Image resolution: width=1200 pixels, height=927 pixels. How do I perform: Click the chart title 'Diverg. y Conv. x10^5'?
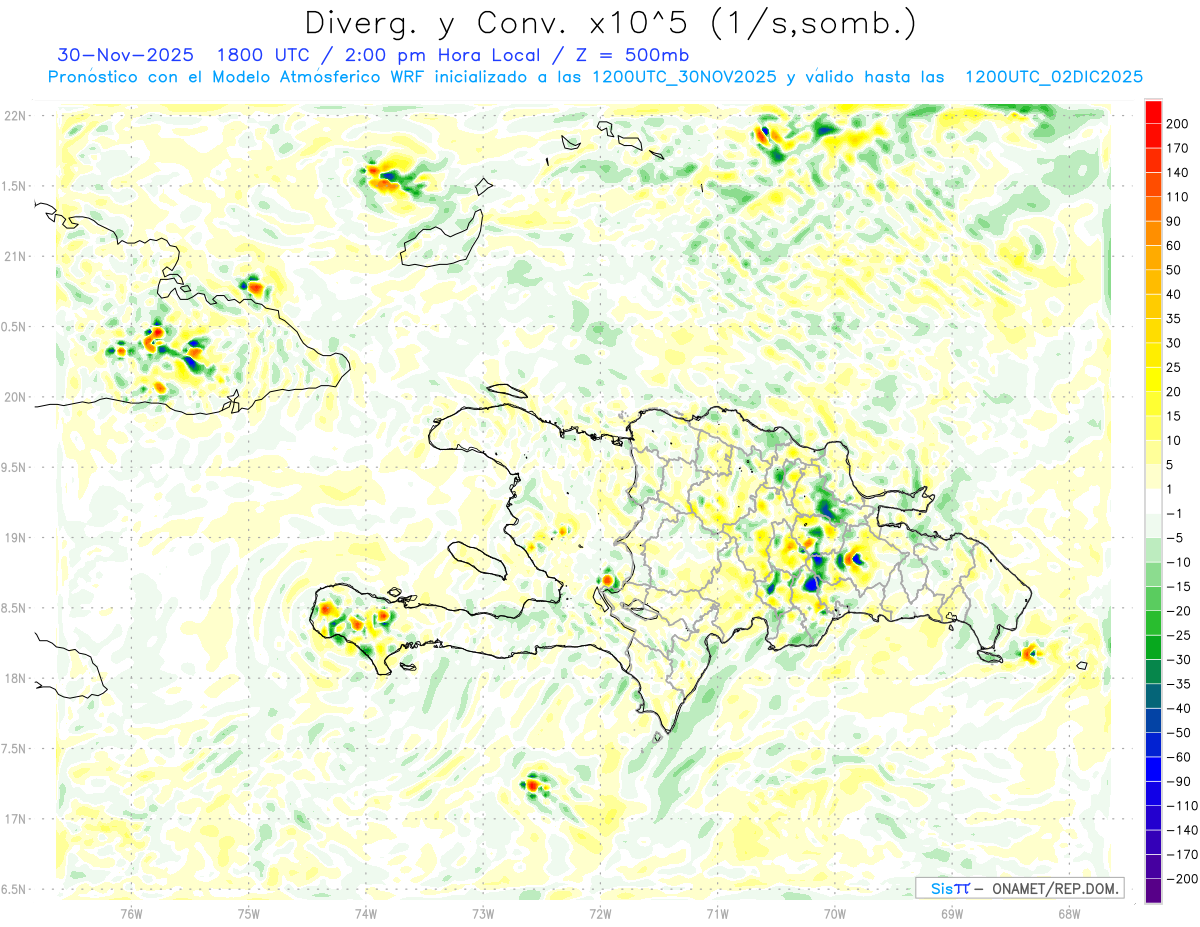[504, 22]
